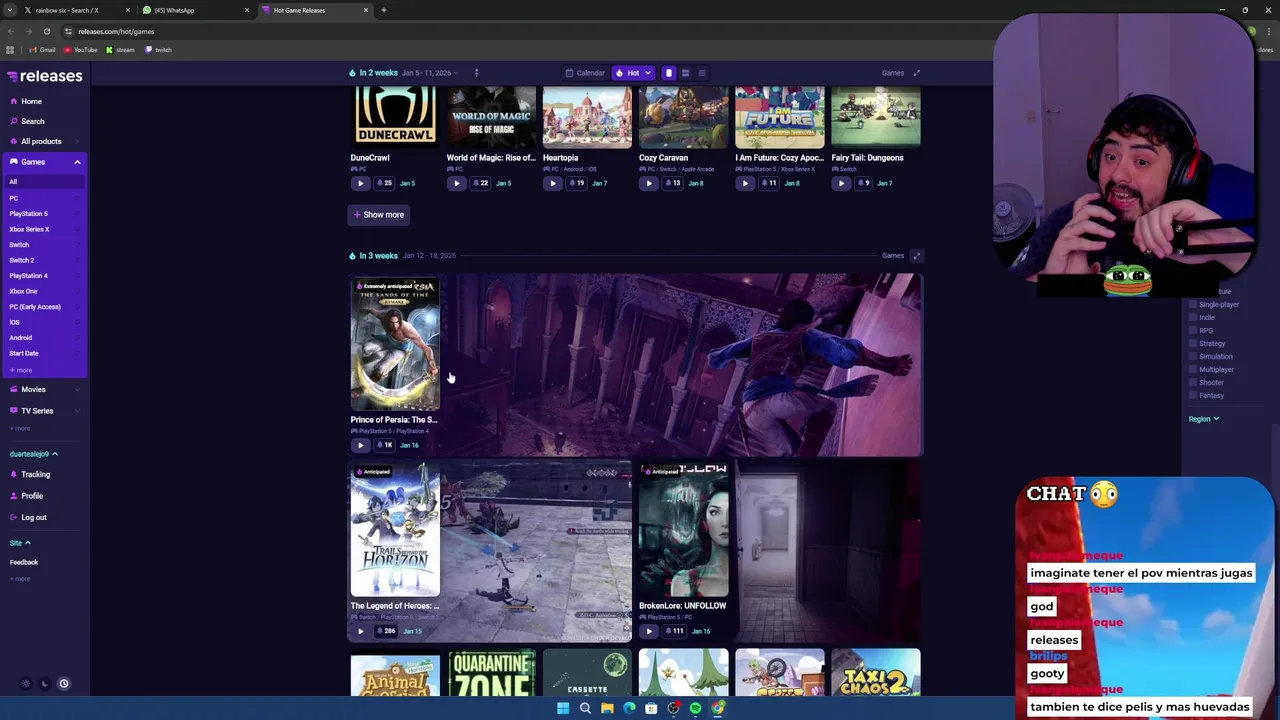Collapse the Games sidebar section
The width and height of the screenshot is (1280, 720).
coord(77,162)
